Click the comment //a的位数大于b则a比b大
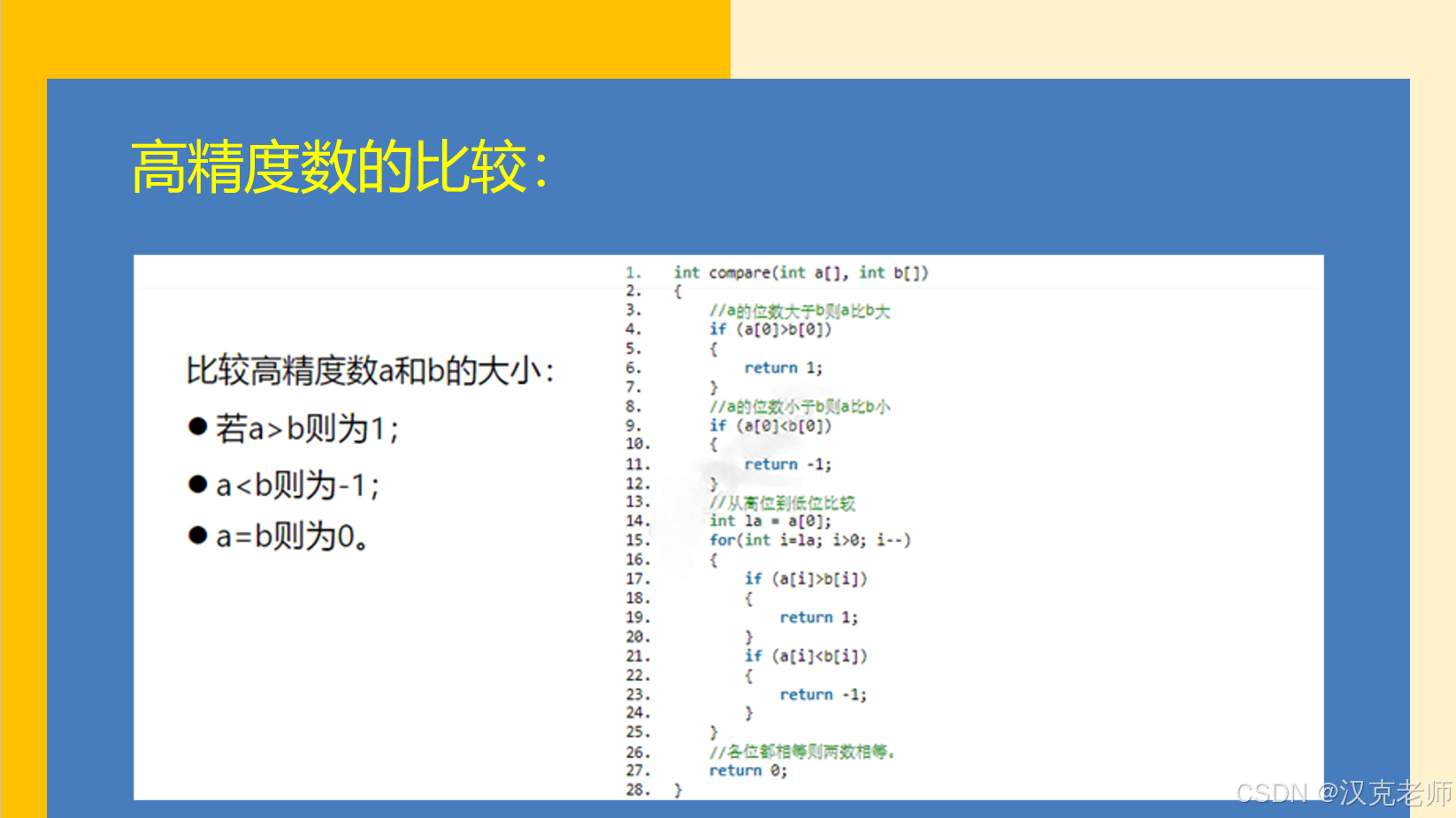 pos(800,311)
